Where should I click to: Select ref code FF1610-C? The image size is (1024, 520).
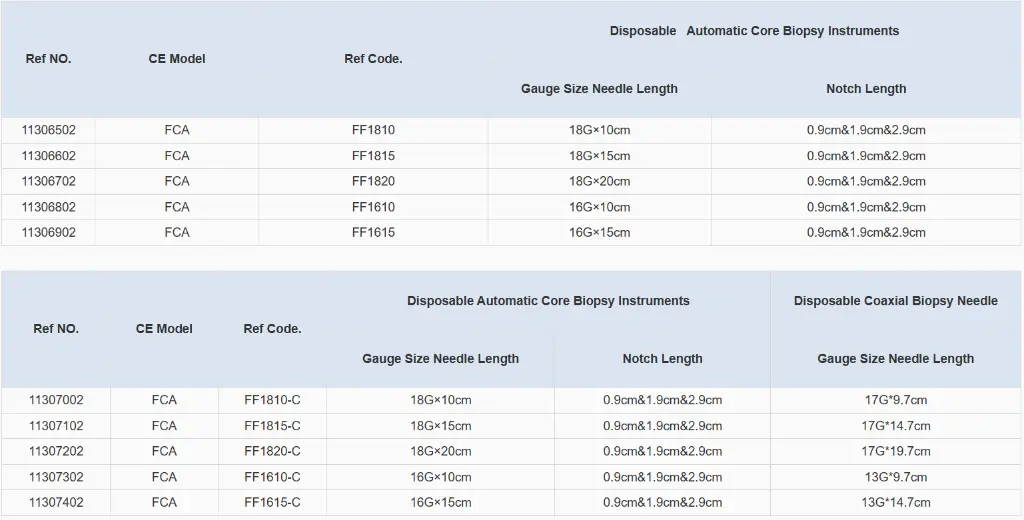click(272, 477)
